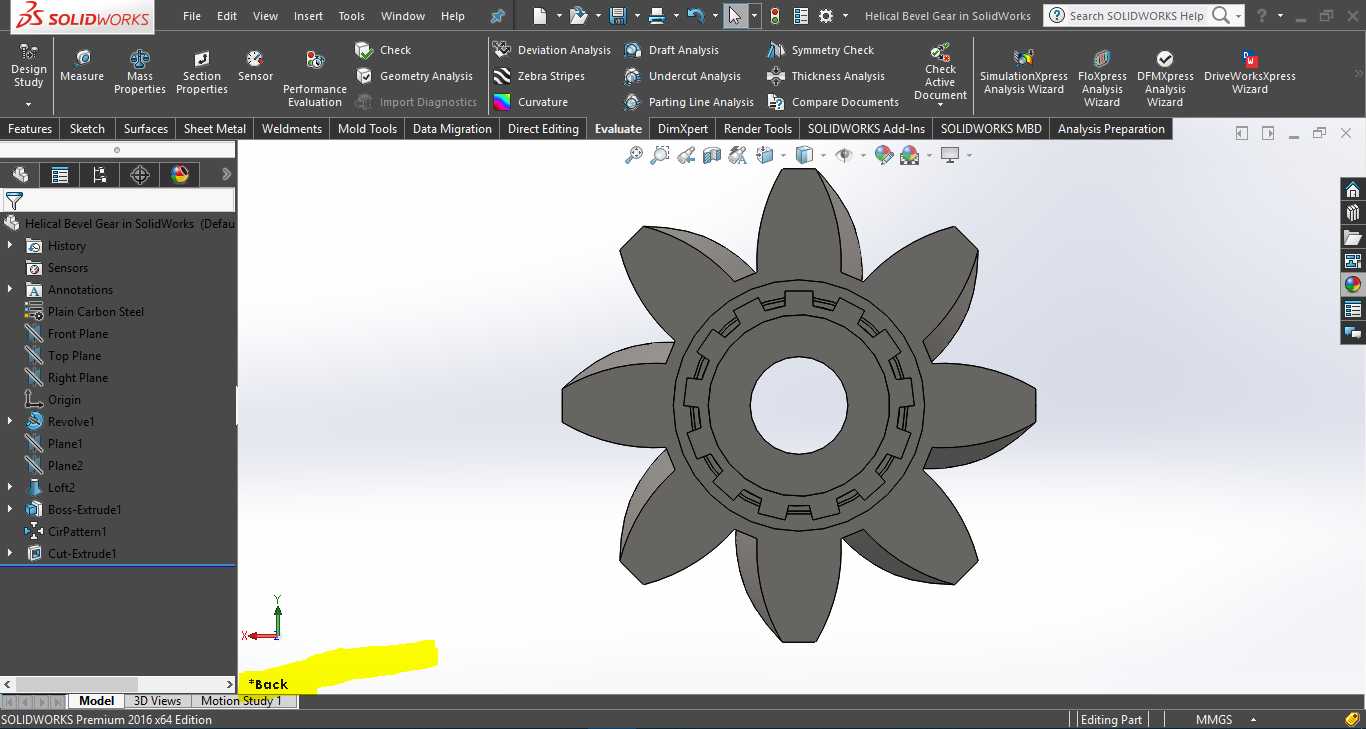
Task: Toggle Zebra Stripes display
Action: 540,76
